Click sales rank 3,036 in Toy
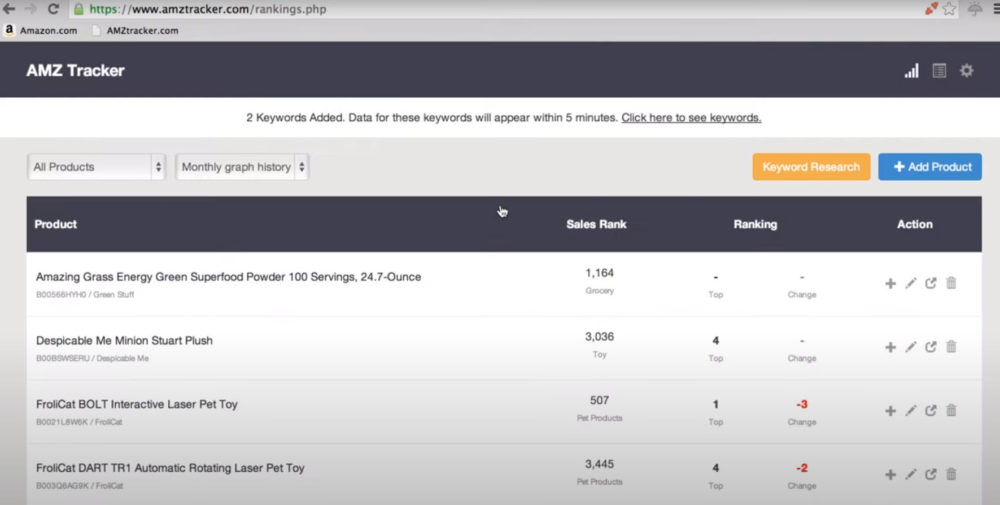1000x505 pixels. pyautogui.click(x=599, y=337)
